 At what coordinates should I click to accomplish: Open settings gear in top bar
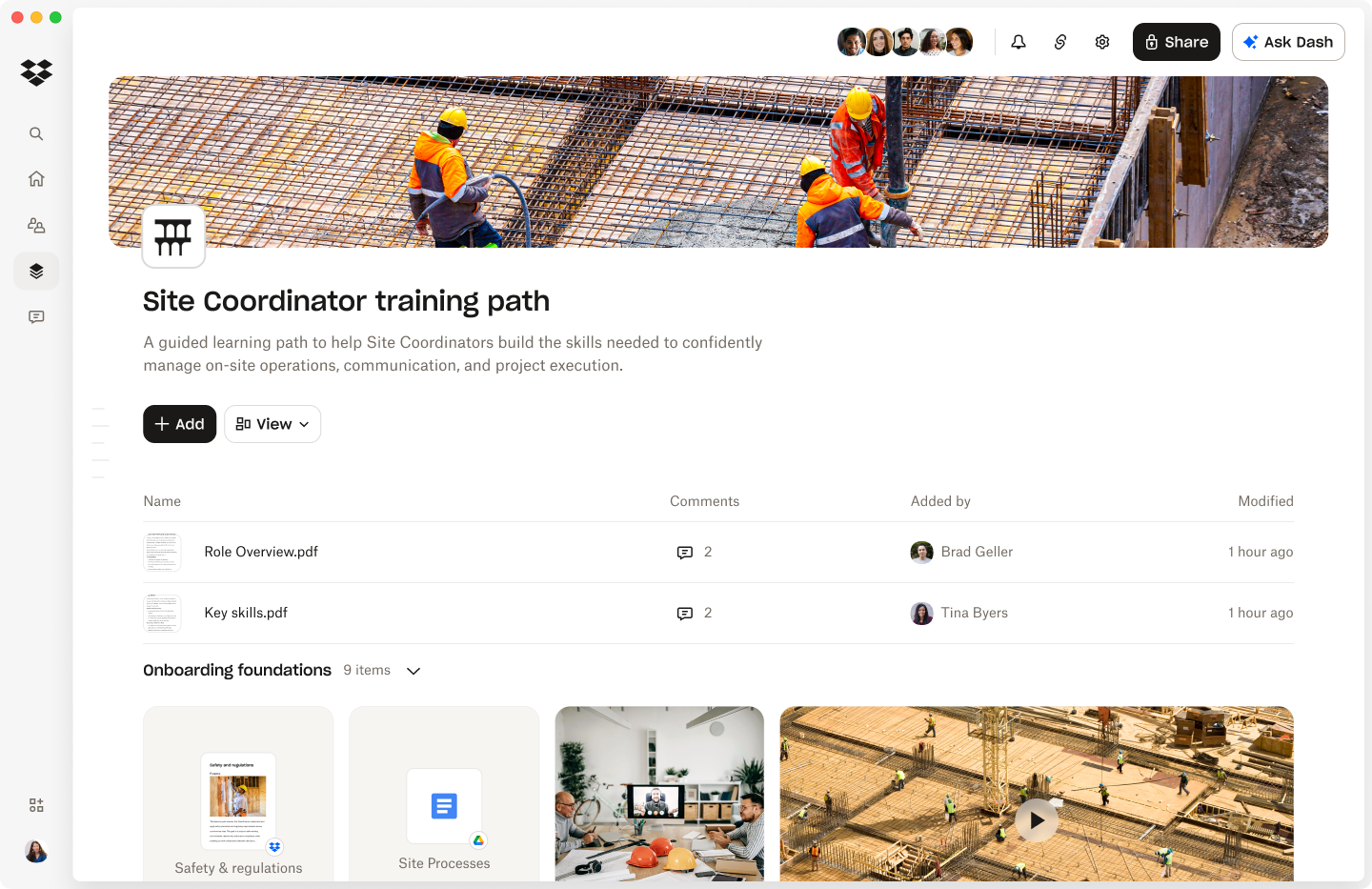click(x=1102, y=42)
